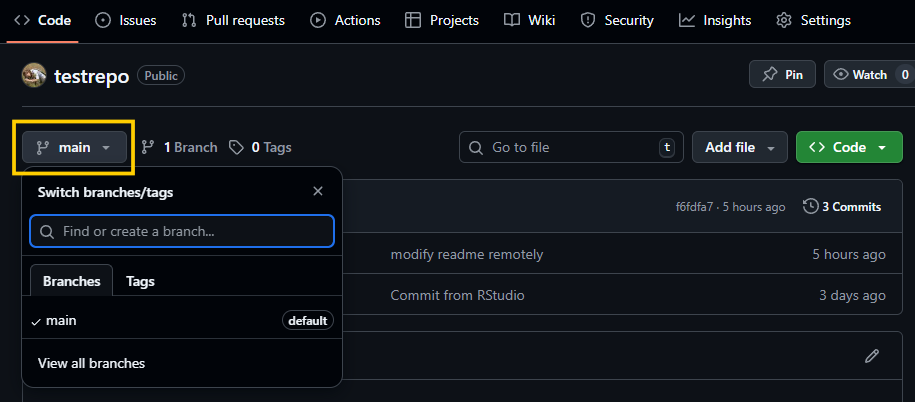Screen dimensions: 915x402
Task: Open the green Code dropdown
Action: [x=849, y=147]
